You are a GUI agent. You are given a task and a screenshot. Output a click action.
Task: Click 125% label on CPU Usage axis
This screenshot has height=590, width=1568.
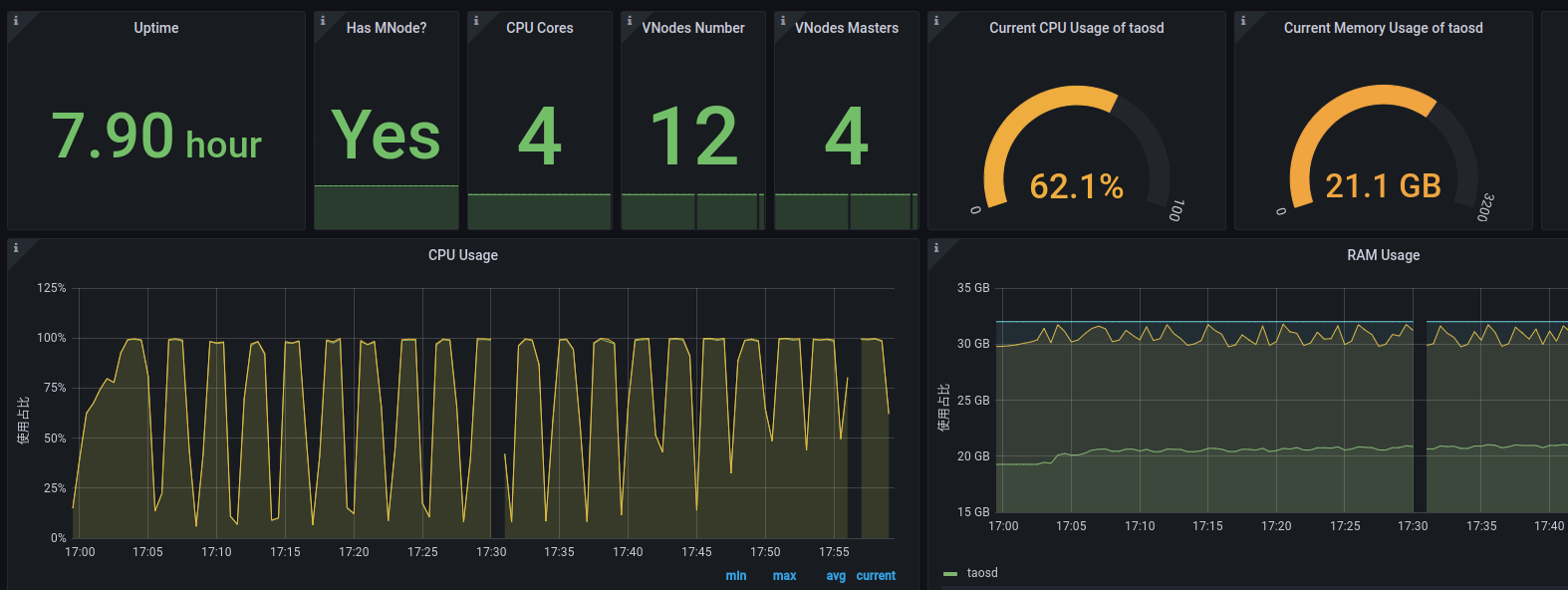(52, 288)
